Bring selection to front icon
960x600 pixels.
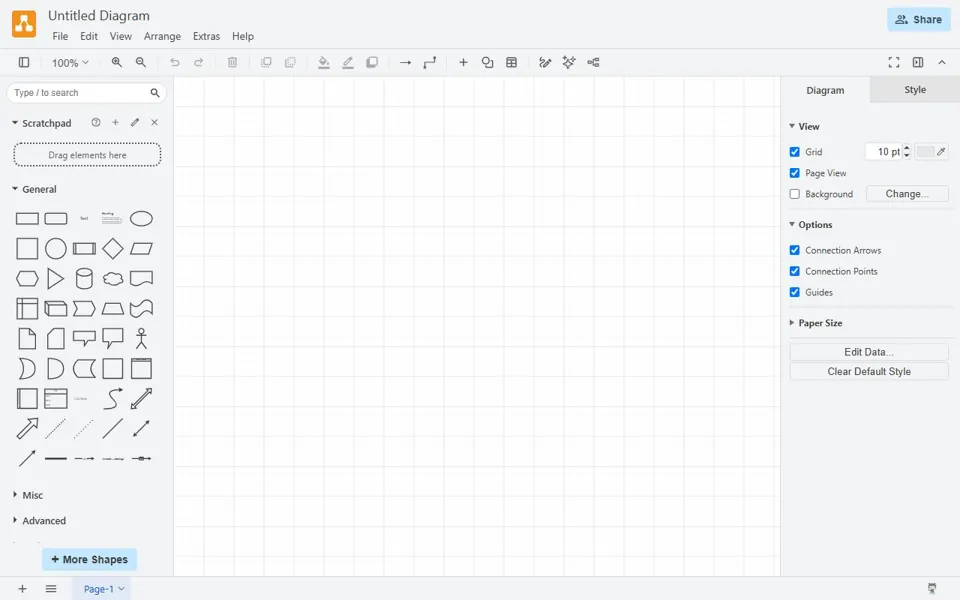[266, 62]
